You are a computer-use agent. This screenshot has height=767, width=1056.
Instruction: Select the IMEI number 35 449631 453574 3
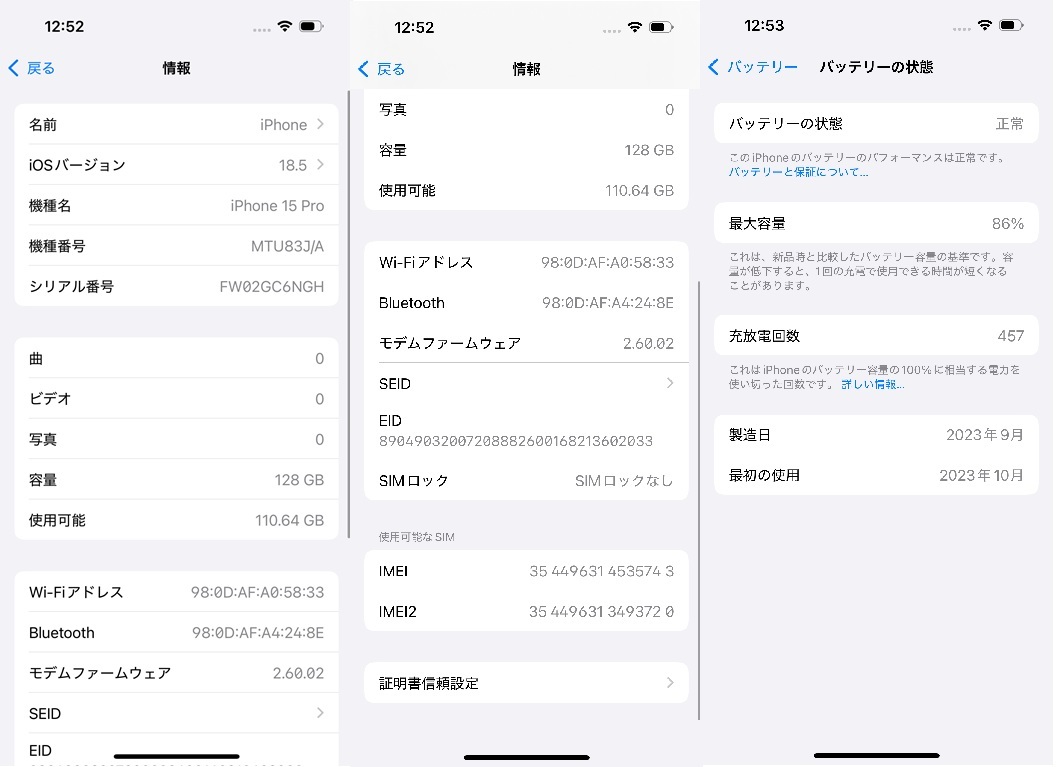click(x=601, y=571)
